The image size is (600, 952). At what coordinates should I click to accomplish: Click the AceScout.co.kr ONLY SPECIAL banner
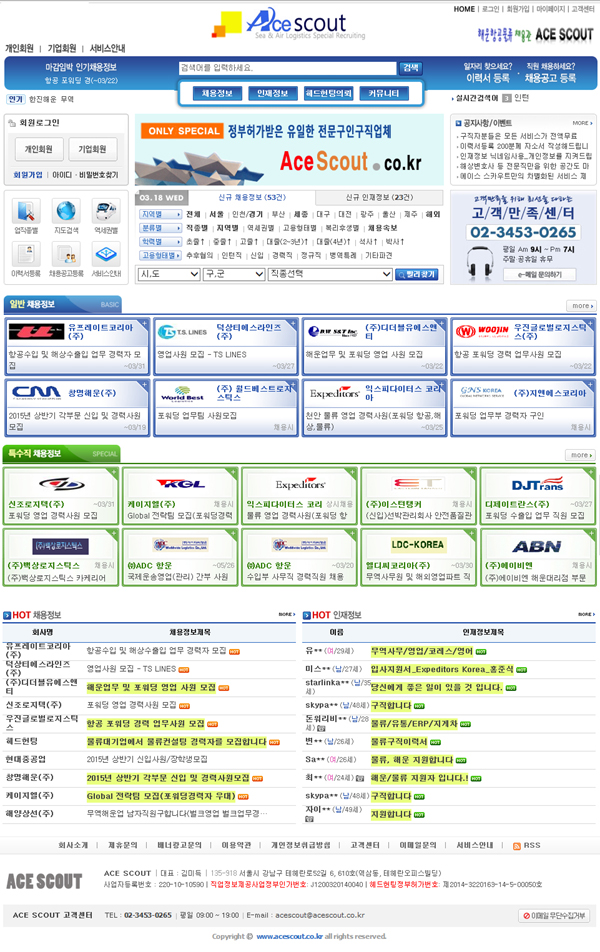point(289,149)
